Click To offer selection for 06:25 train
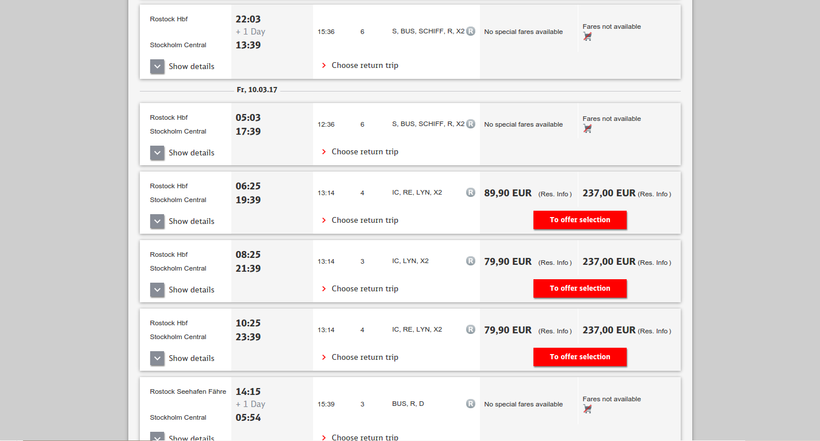Viewport: 820px width, 441px height. point(580,220)
